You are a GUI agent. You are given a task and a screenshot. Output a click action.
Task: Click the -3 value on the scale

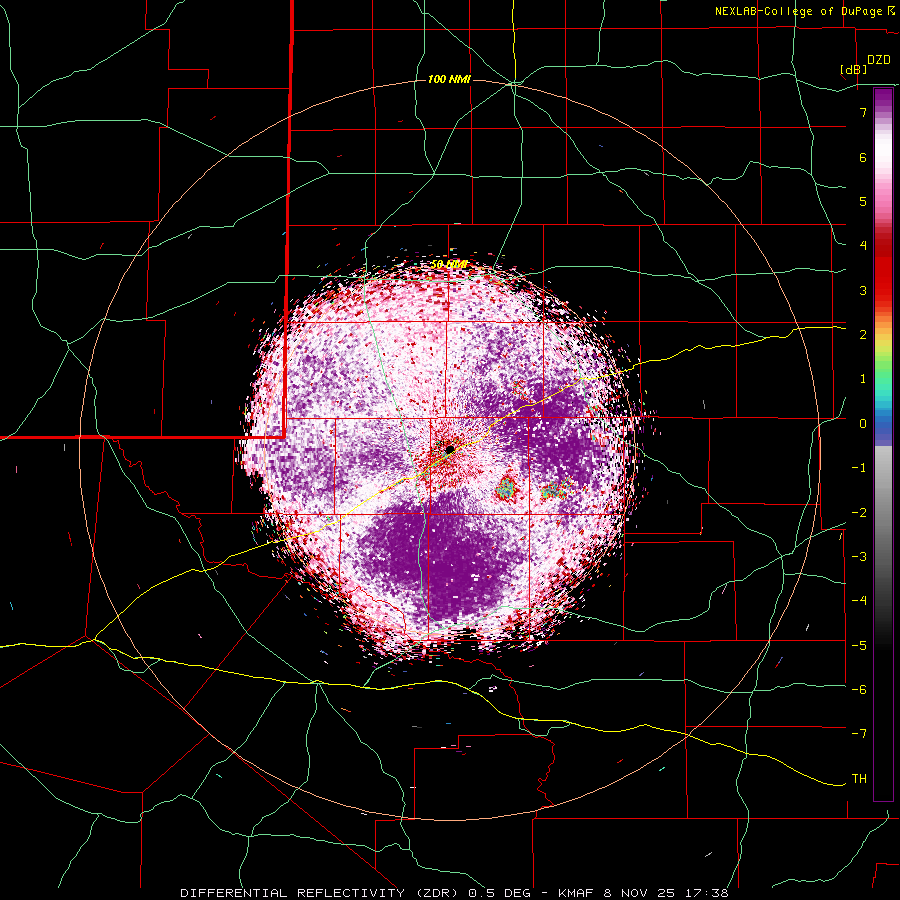click(x=859, y=556)
